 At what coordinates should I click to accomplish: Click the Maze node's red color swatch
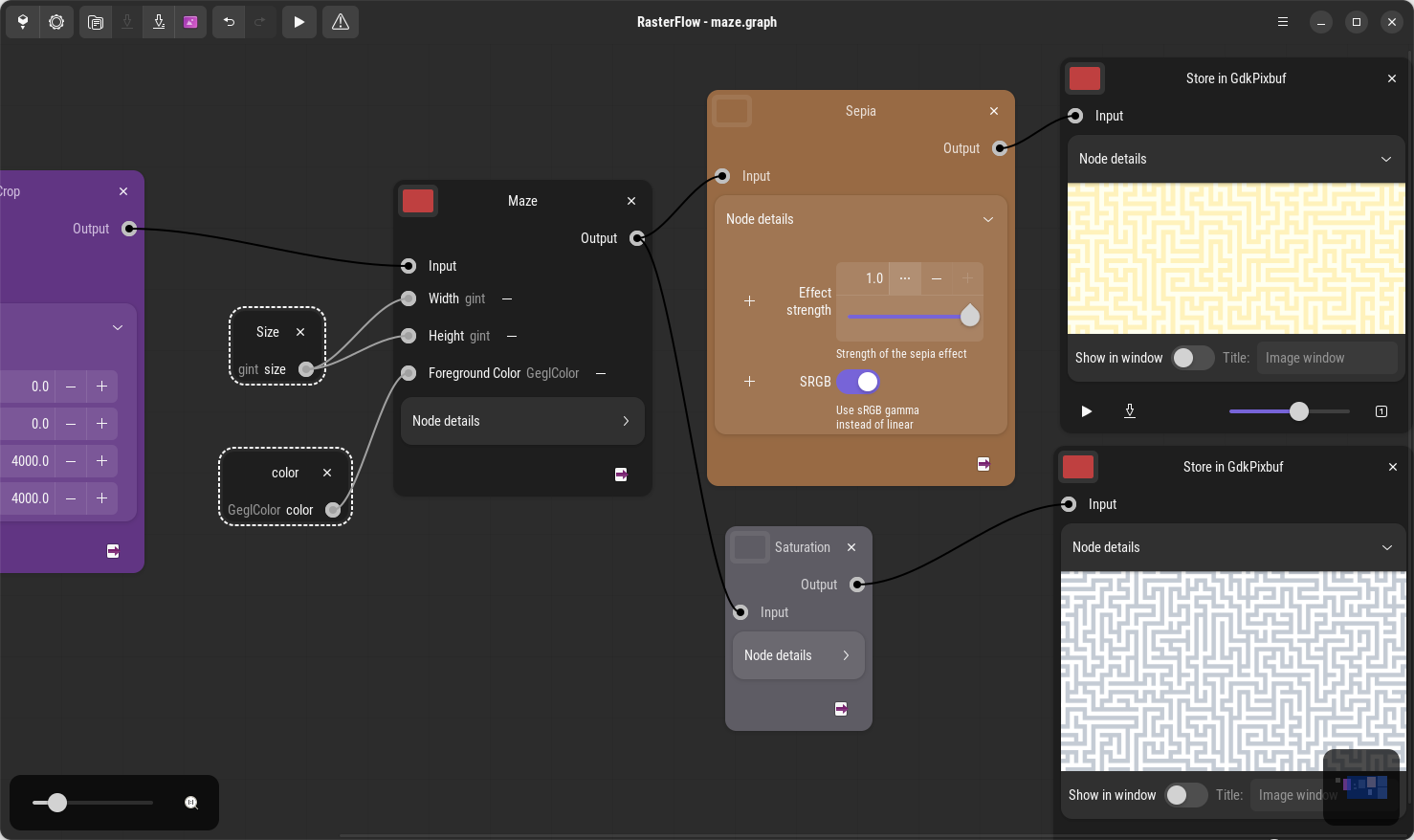coord(418,201)
